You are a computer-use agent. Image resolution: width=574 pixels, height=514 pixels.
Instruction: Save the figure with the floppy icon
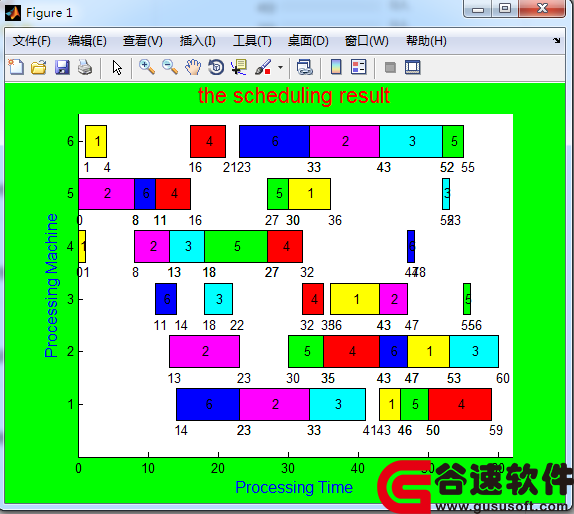click(62, 68)
